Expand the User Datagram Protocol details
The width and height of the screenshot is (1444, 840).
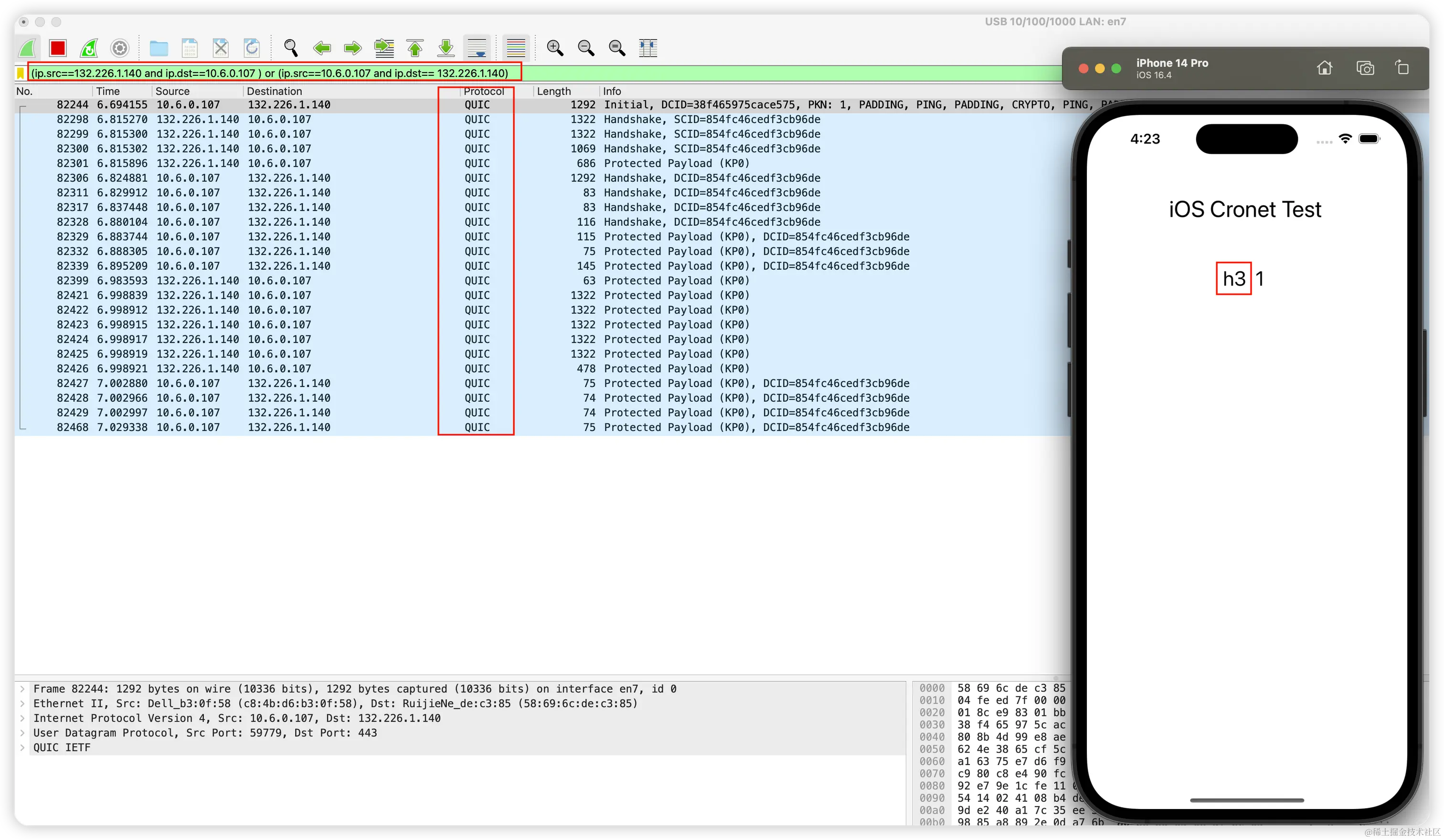[22, 733]
